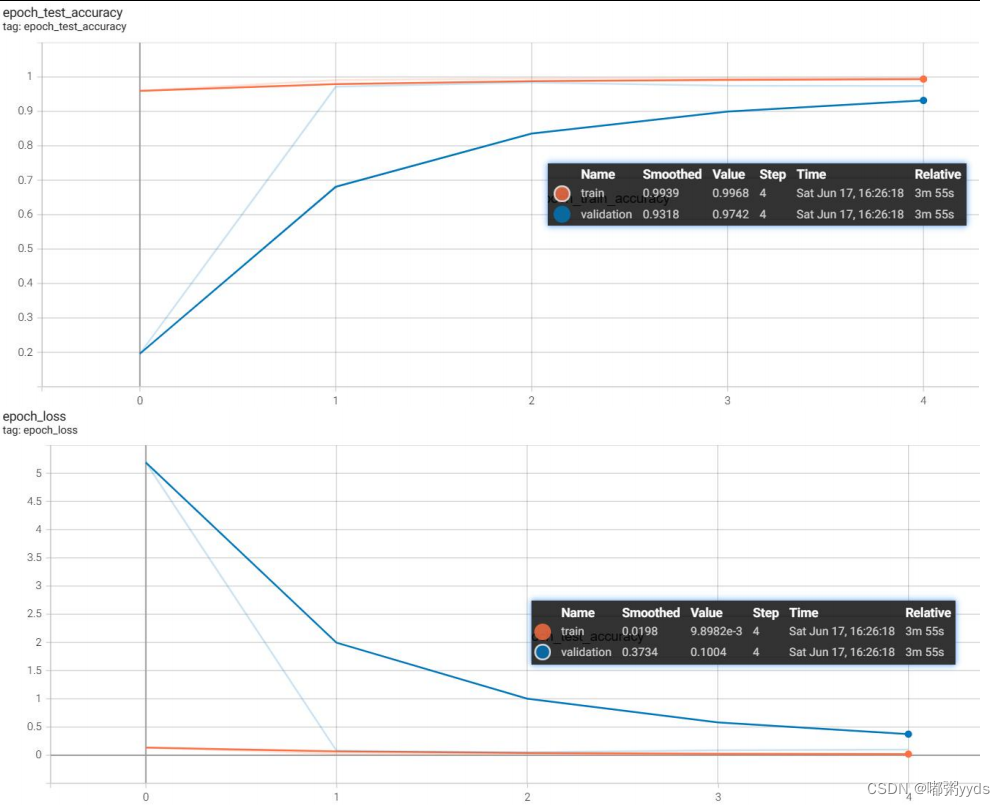This screenshot has height=806, width=1005.
Task: Click the 4.5 y-axis label on loss chart
Action: [x=35, y=502]
